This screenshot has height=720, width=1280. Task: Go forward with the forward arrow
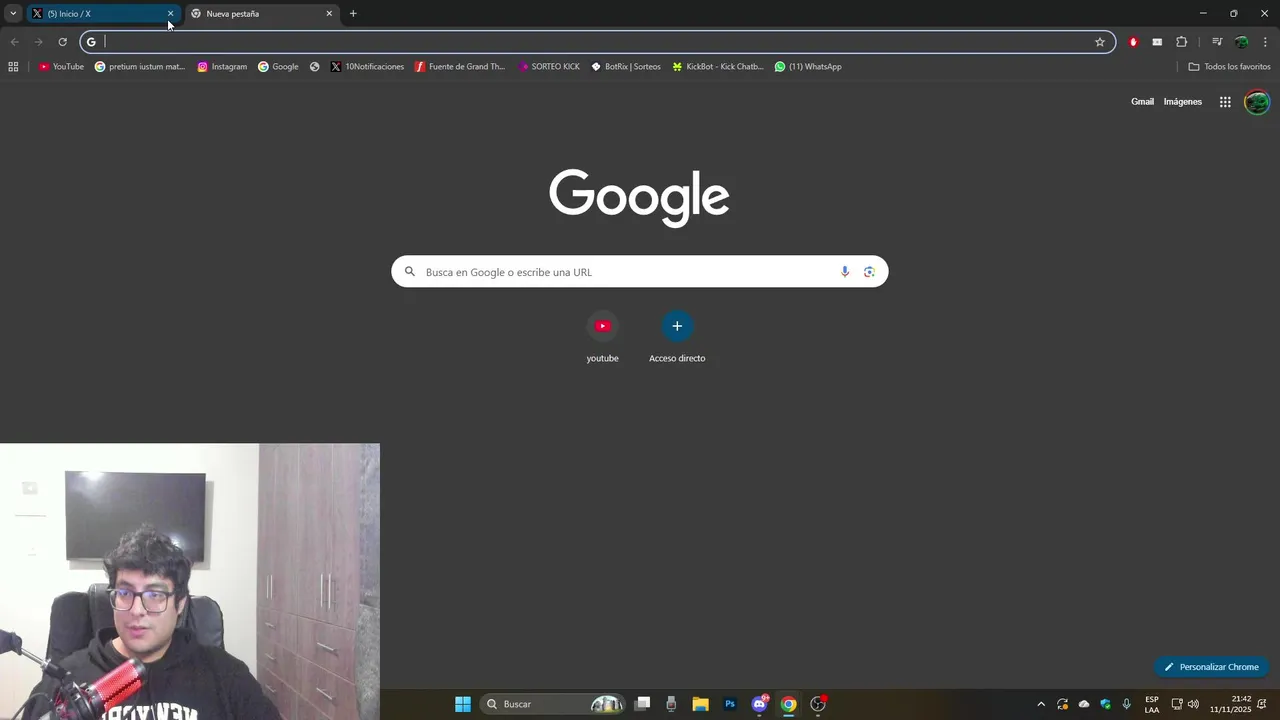click(x=38, y=42)
